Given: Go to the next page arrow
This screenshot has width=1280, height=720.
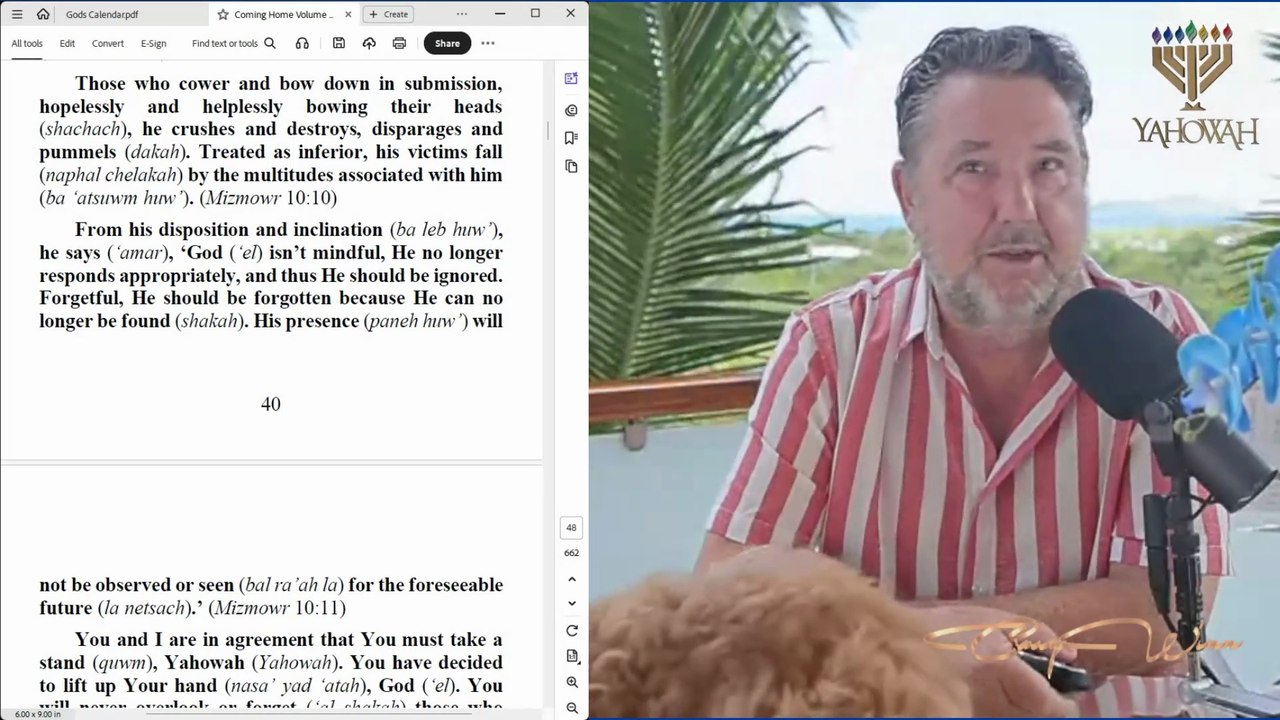Looking at the screenshot, I should pos(572,603).
